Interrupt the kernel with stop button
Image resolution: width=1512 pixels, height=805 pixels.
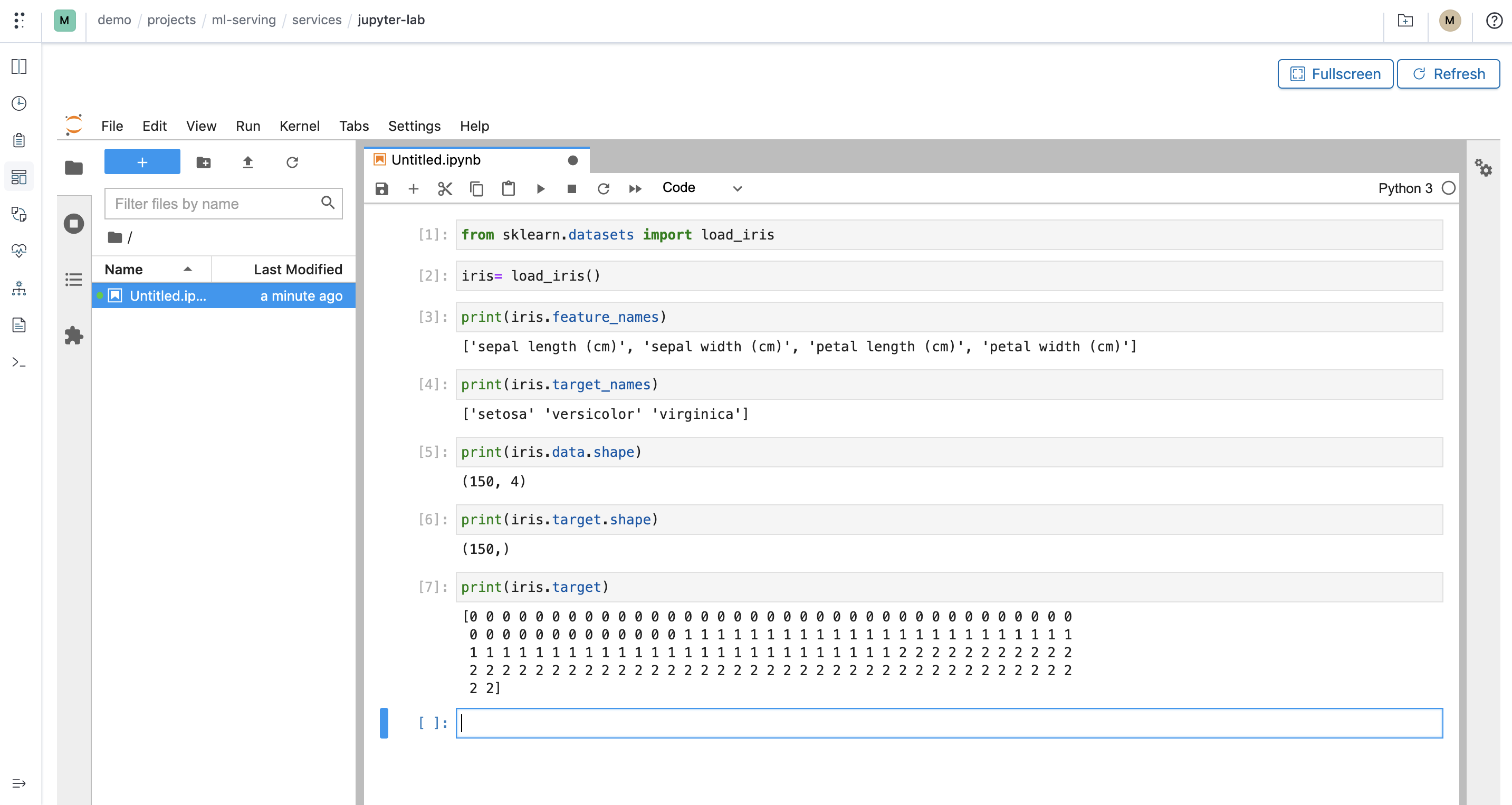(x=572, y=188)
